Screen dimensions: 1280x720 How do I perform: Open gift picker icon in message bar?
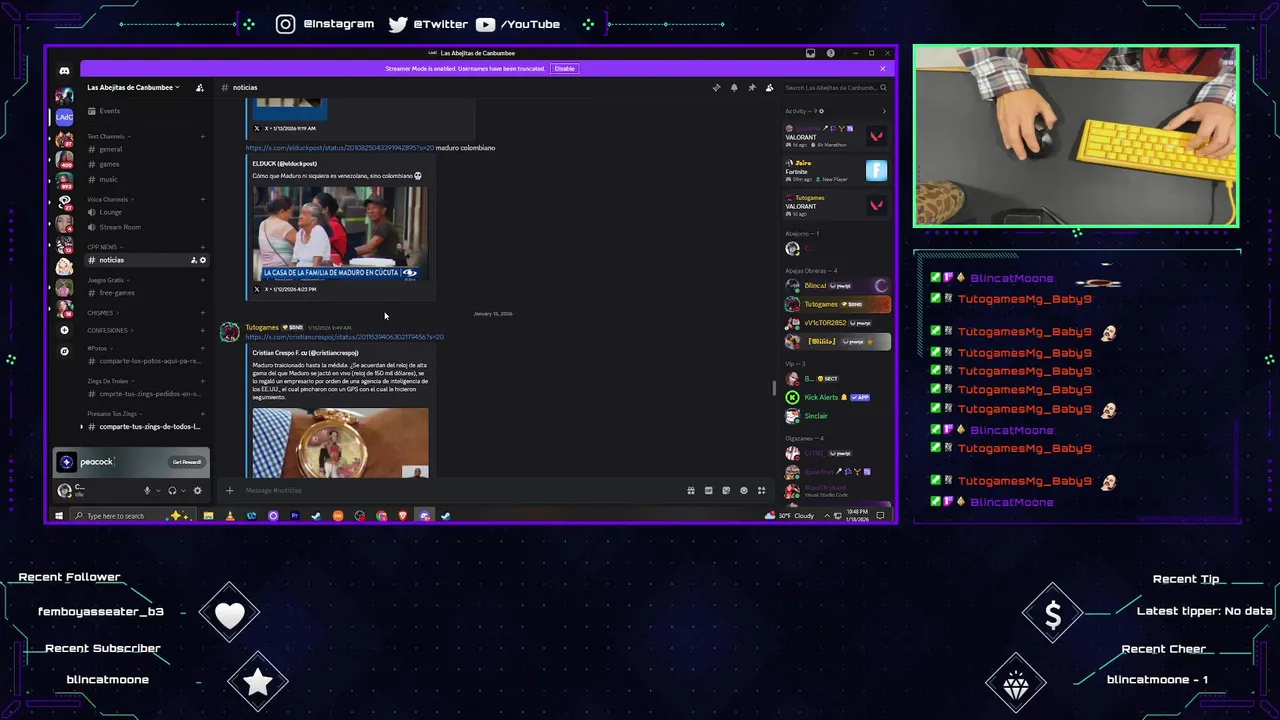[x=690, y=490]
